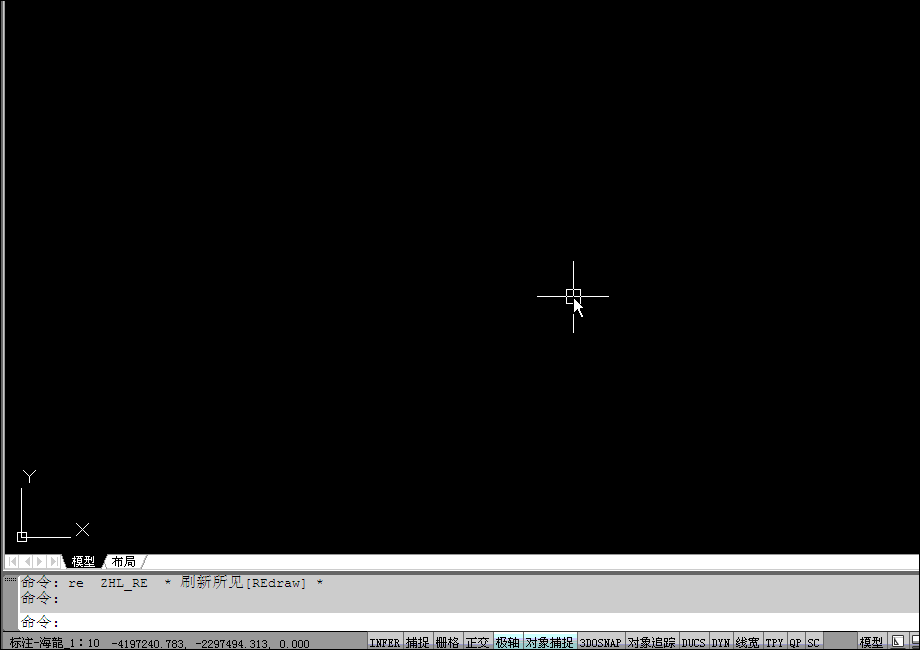This screenshot has width=920, height=650.
Task: Toggle QP quick properties
Action: point(795,642)
